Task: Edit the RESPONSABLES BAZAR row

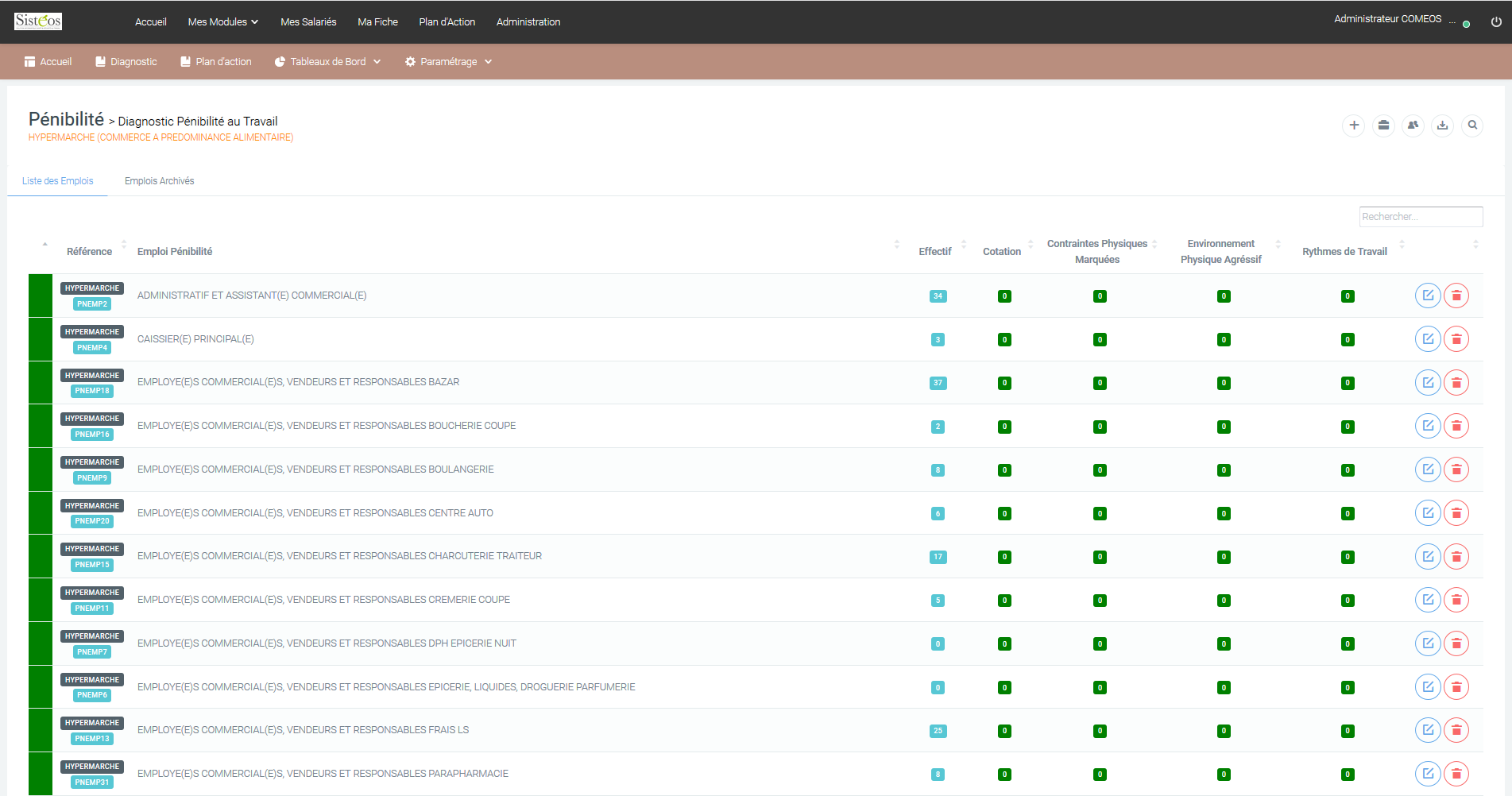Action: [1428, 383]
